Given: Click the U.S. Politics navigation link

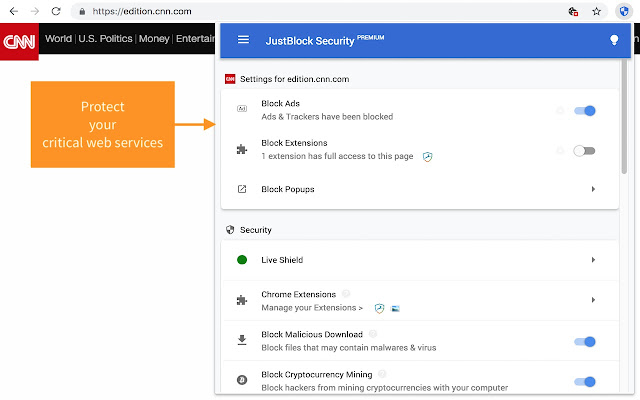Looking at the screenshot, I should point(106,39).
